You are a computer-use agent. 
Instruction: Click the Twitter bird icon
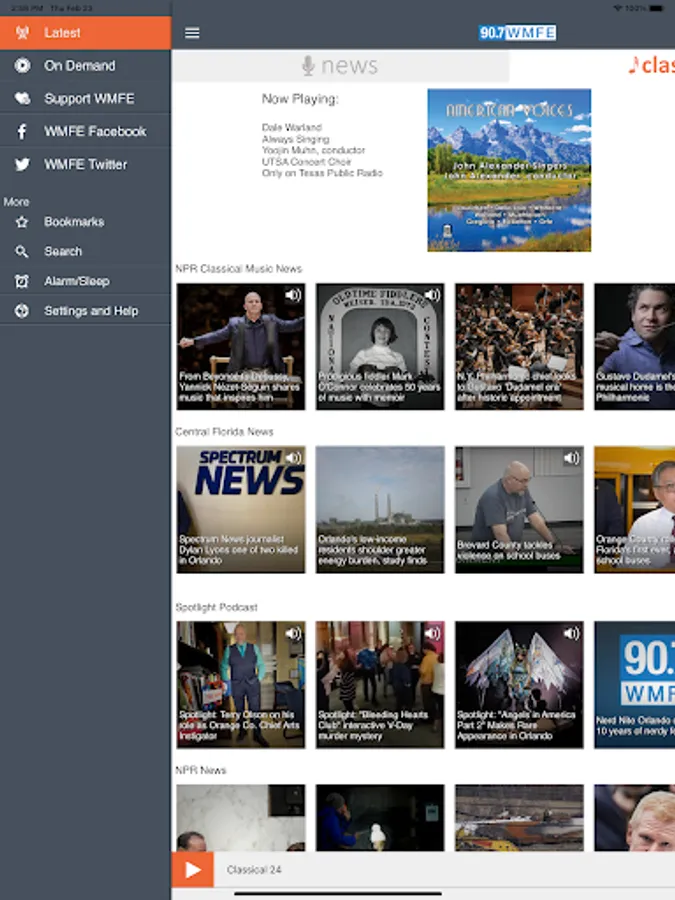22,164
